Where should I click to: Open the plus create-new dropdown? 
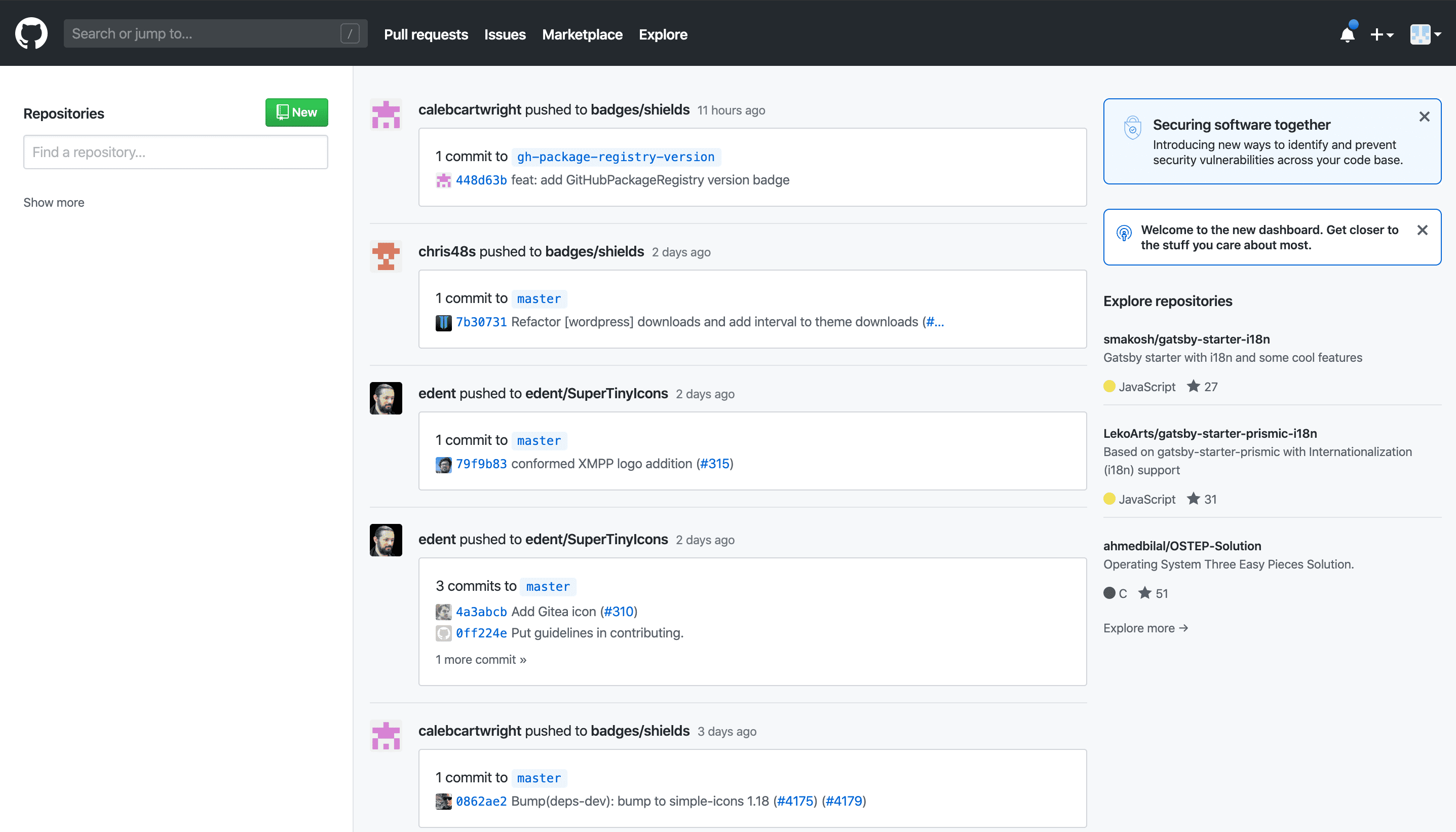pos(1381,34)
